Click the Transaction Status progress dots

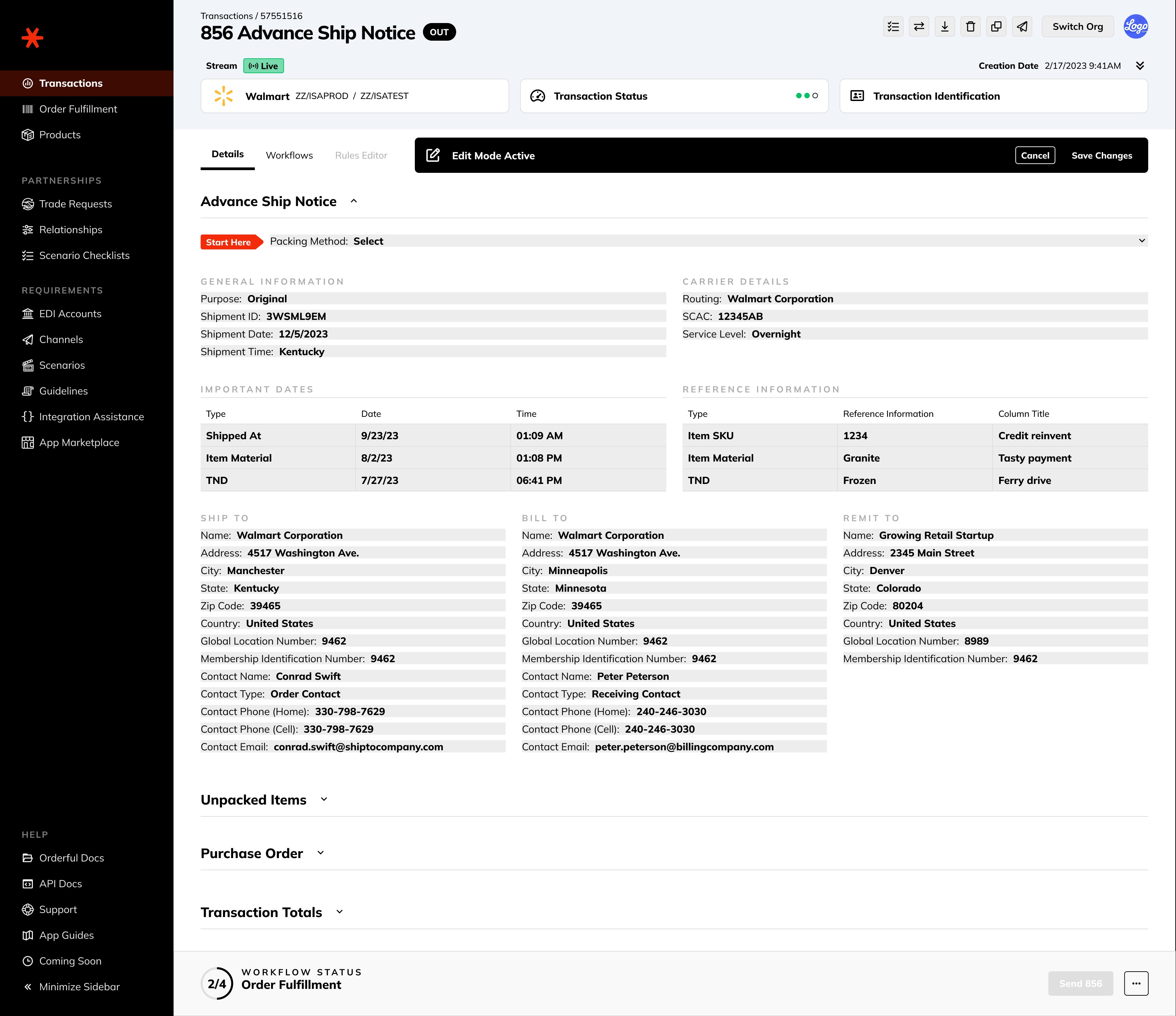coord(807,96)
